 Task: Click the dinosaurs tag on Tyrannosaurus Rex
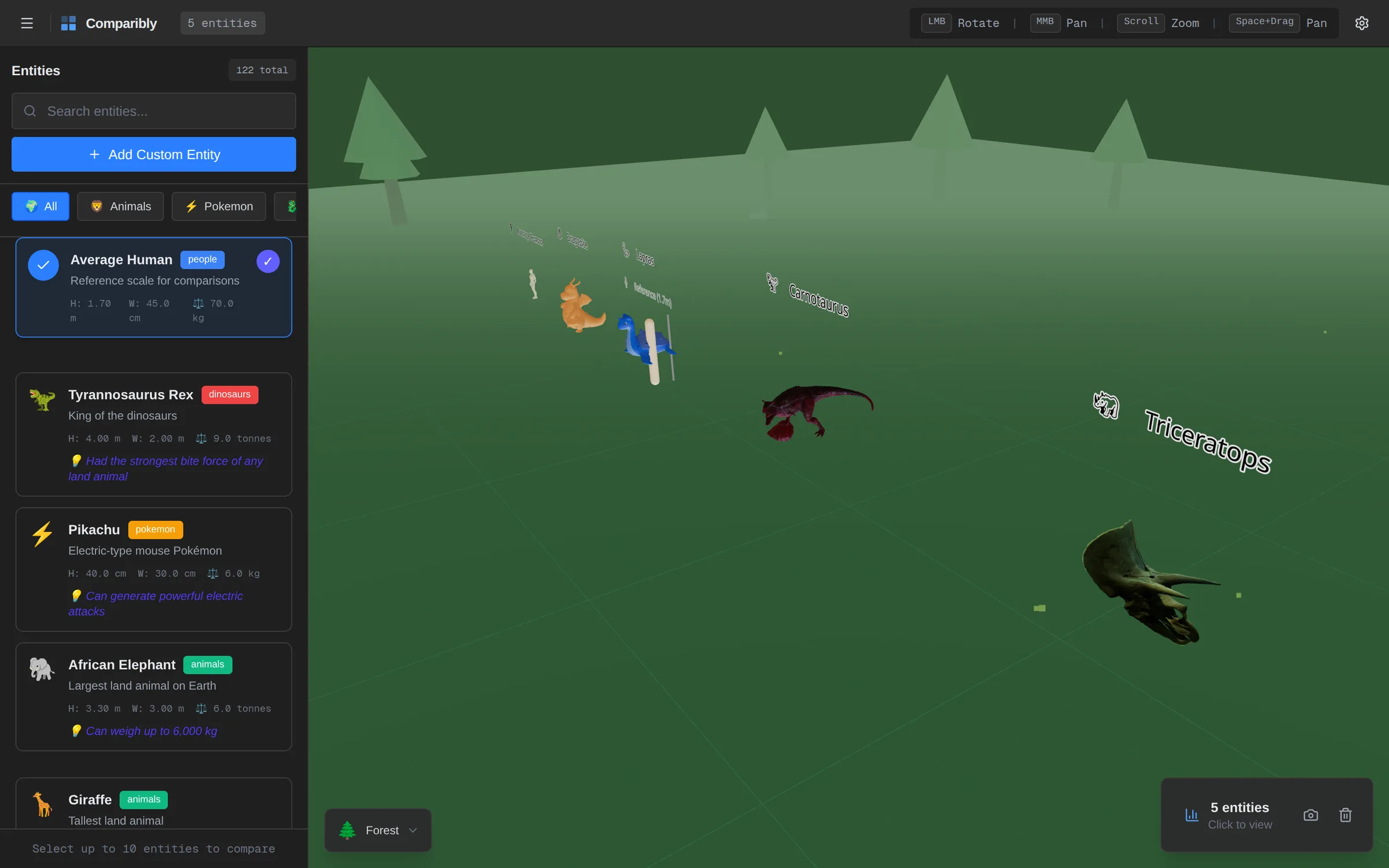click(230, 395)
